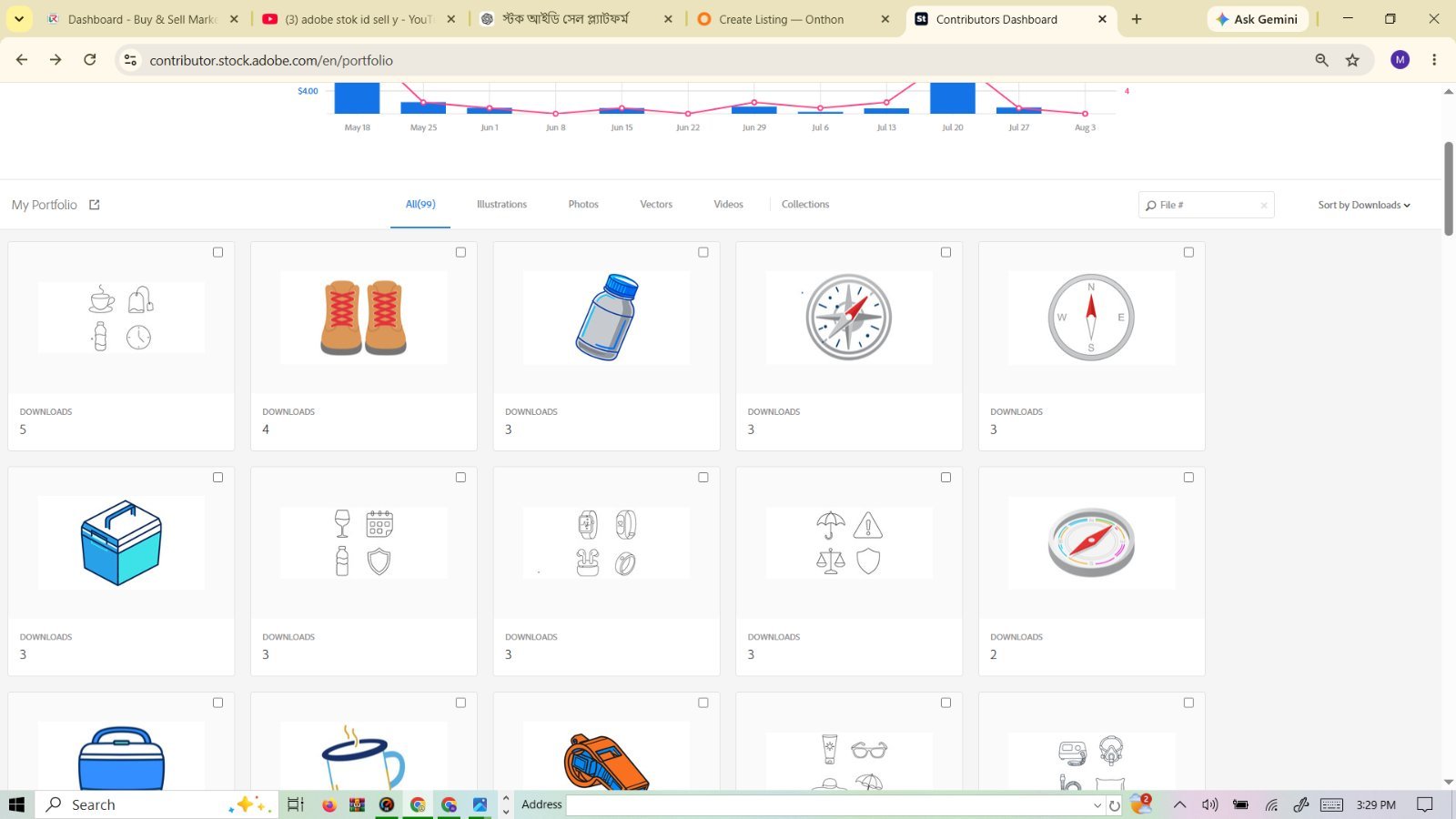Click the volume speaker tray icon
Screen dimensions: 1456x819
coord(1209,804)
